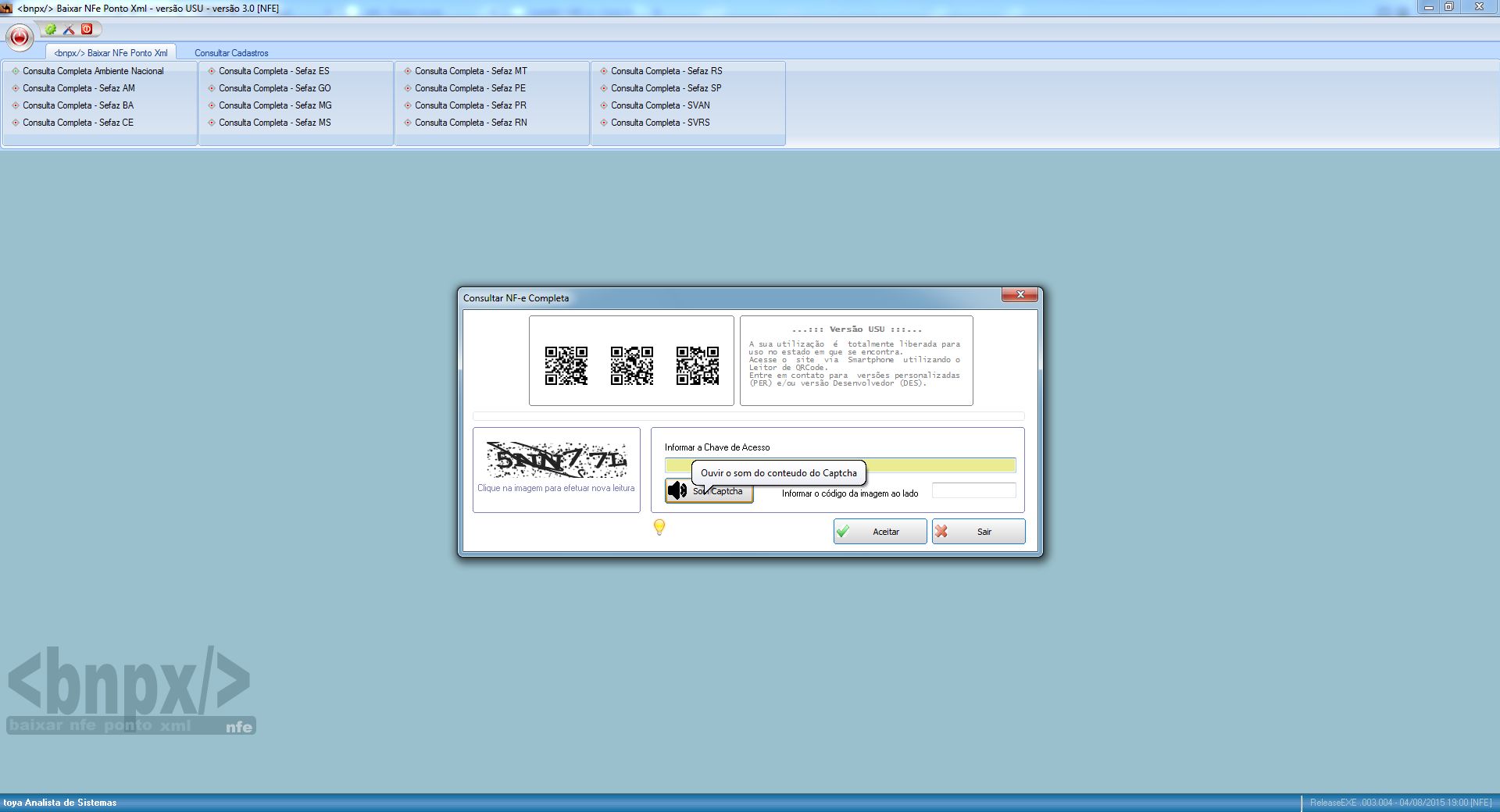
Task: Restore down the main application window
Action: (1449, 7)
